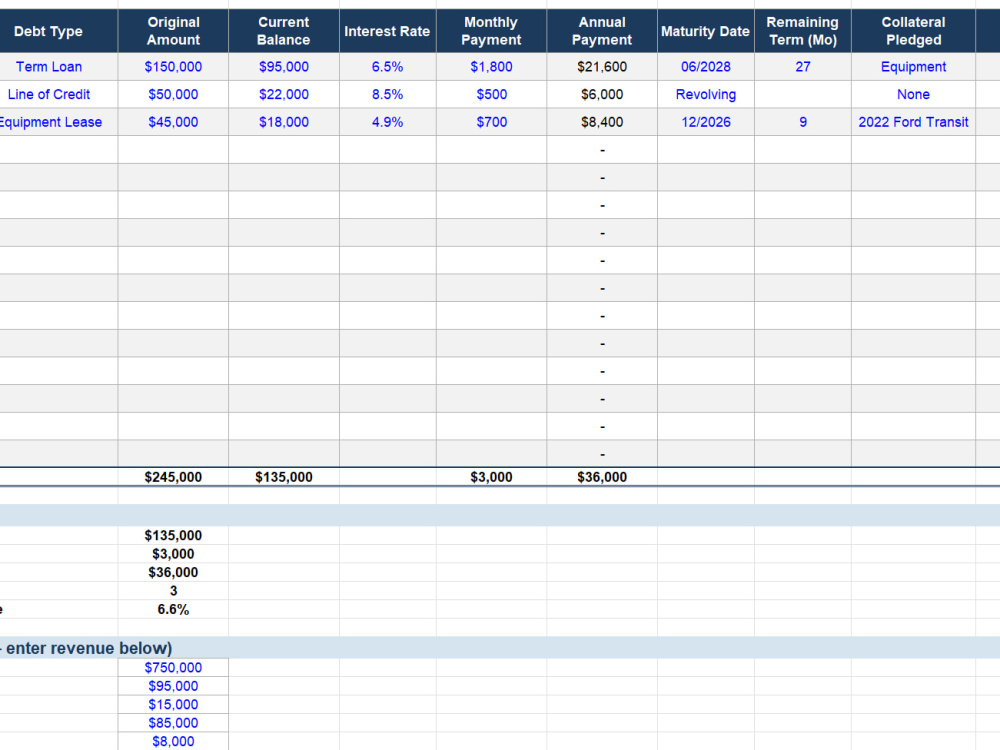Select the Collateral Pledged header cell

pos(913,31)
